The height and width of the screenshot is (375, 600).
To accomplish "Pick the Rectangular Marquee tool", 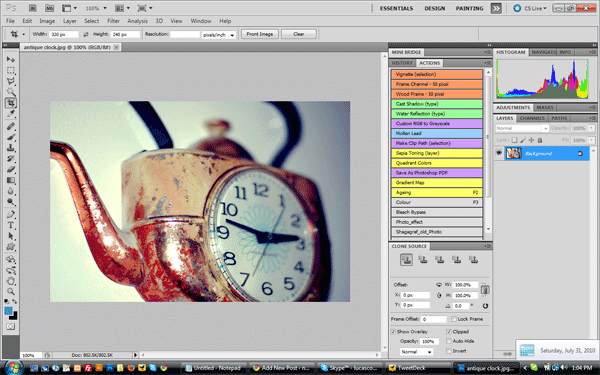I will point(11,70).
